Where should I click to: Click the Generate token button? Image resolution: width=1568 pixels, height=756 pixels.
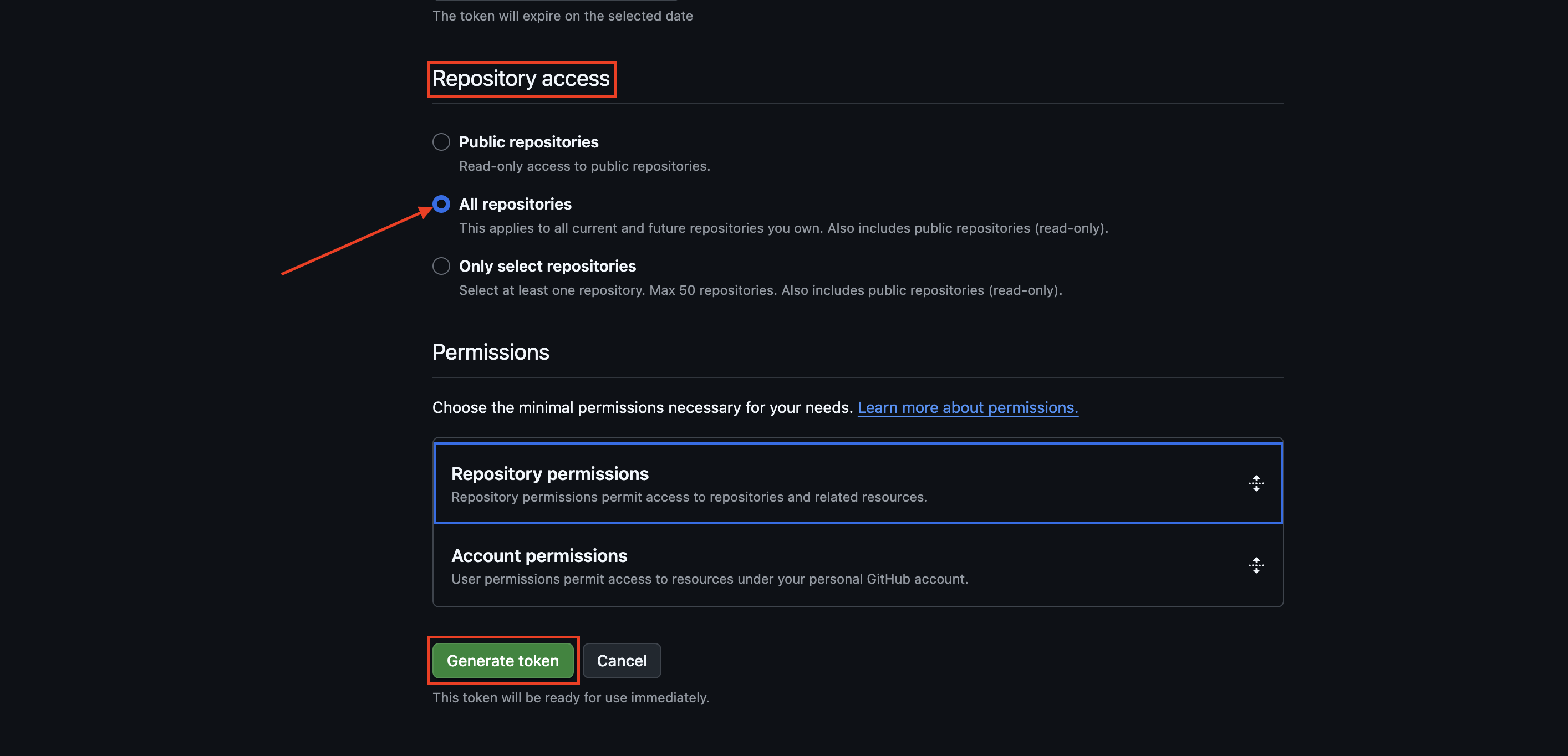click(503, 661)
